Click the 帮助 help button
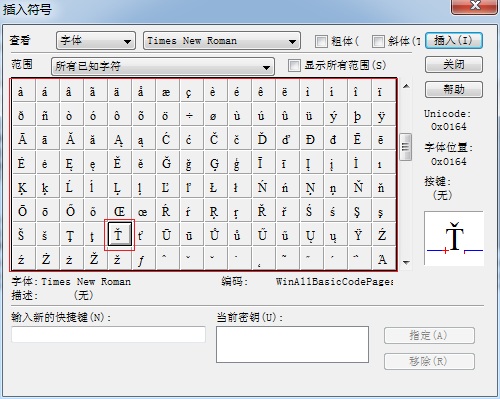Viewport: 500px width, 399px height. coord(454,89)
